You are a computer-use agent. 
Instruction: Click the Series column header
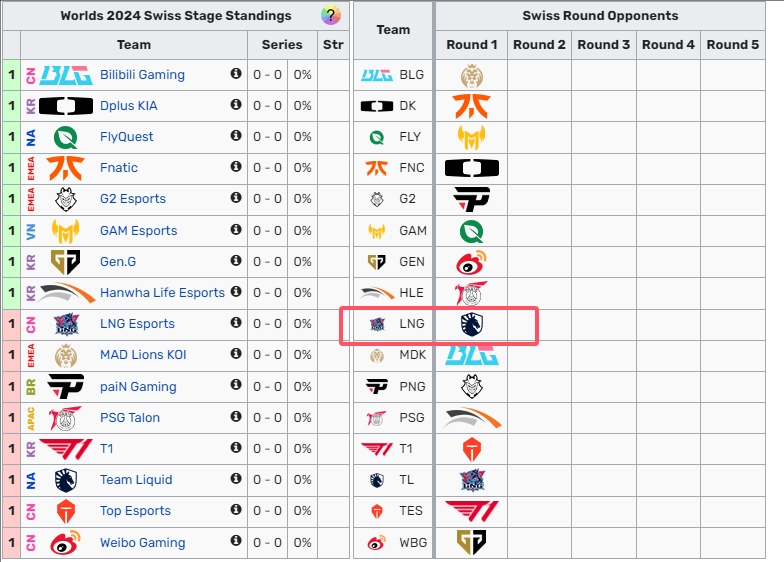coord(282,45)
